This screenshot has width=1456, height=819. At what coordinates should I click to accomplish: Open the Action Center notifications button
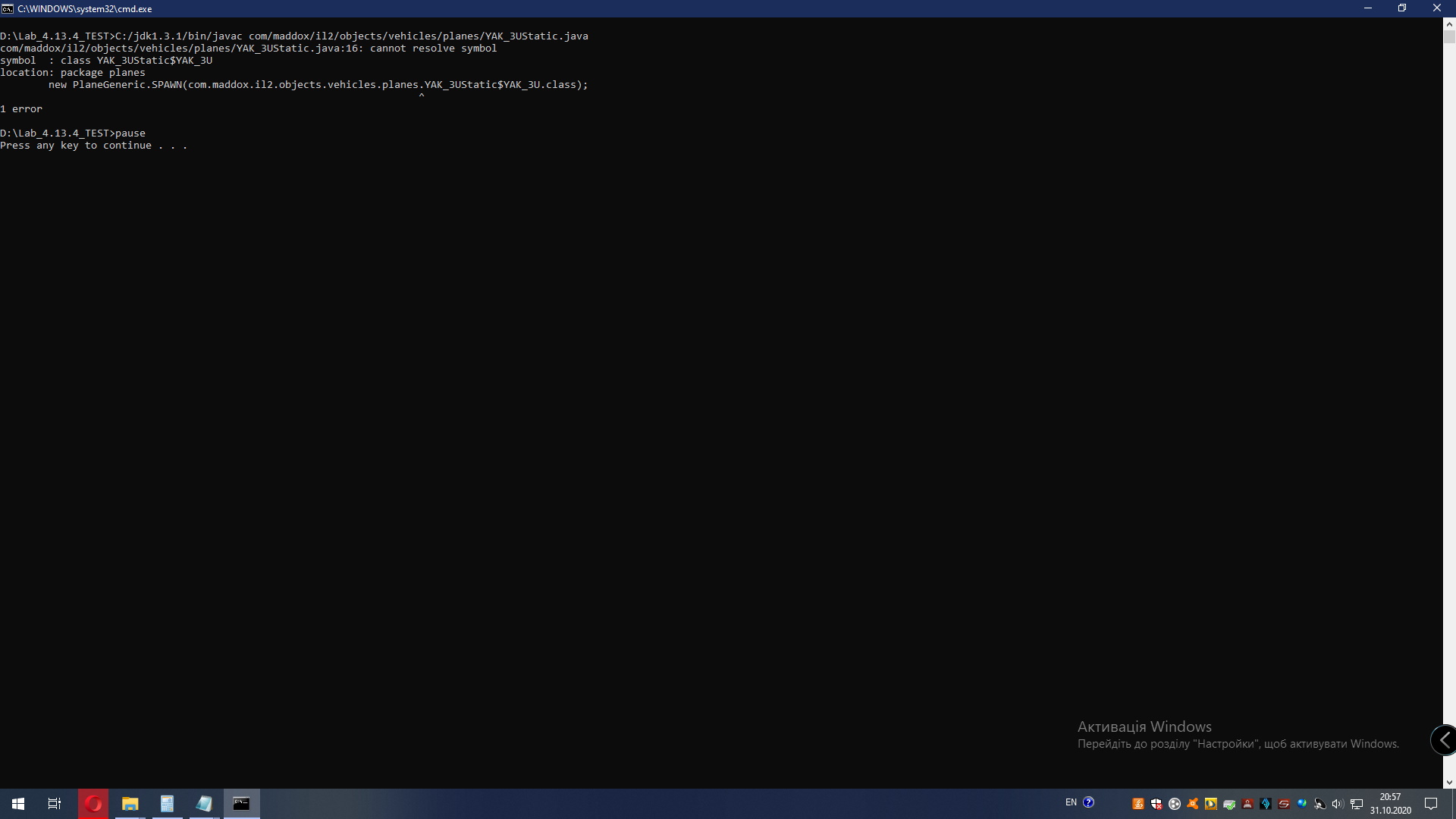pyautogui.click(x=1431, y=804)
